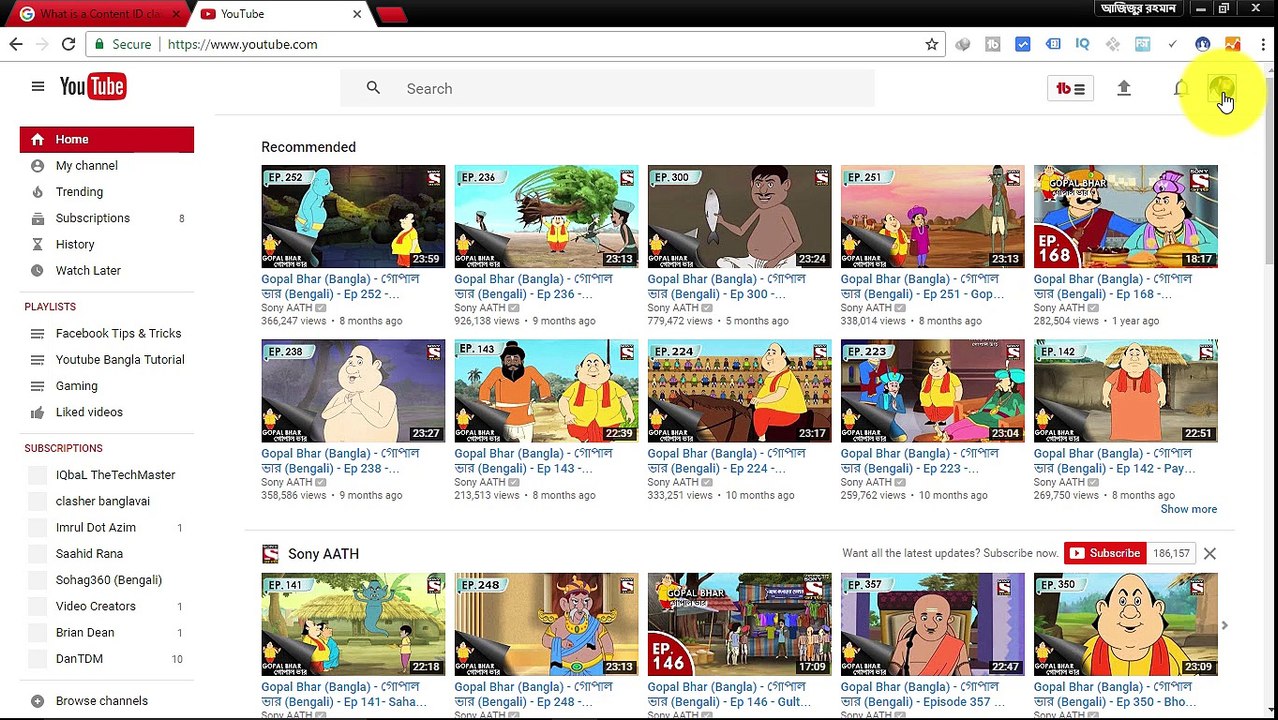Show next Sony AATH videos arrow
The width and height of the screenshot is (1278, 720).
coord(1224,625)
